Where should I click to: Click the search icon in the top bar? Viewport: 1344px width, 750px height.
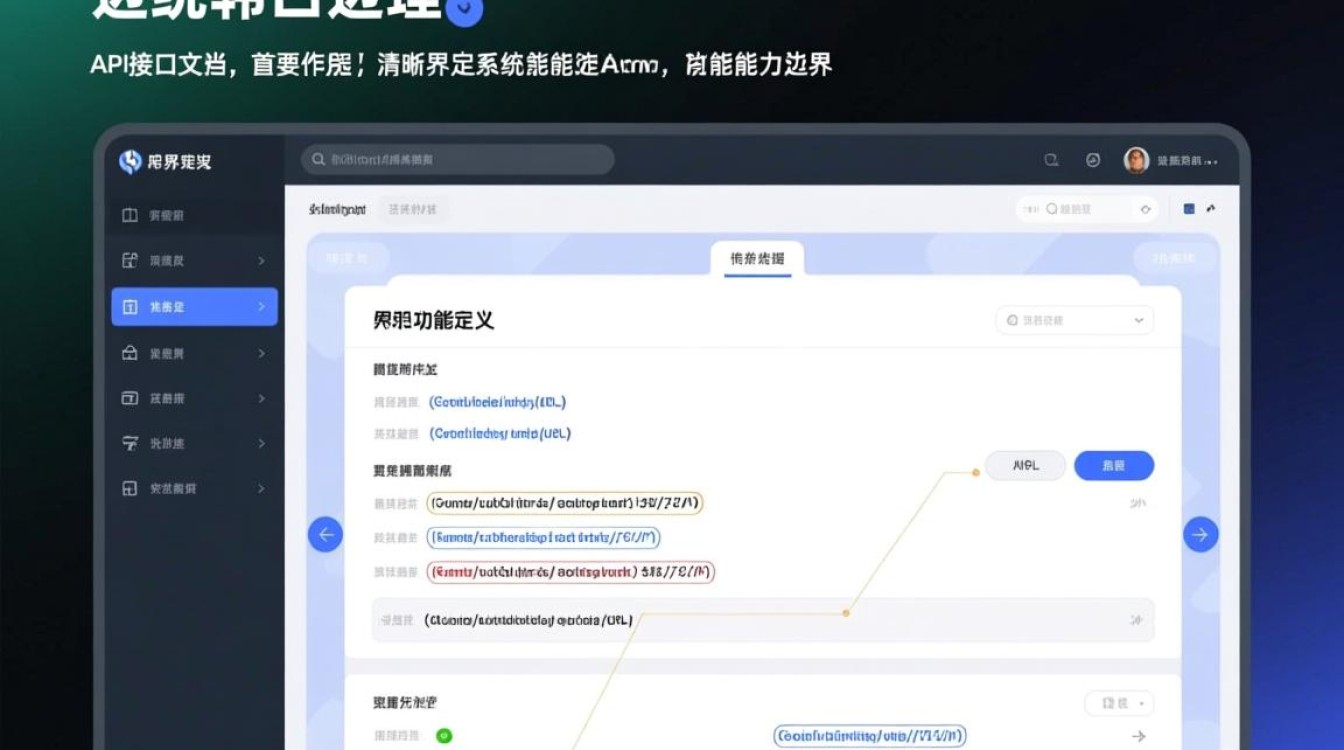point(1050,160)
